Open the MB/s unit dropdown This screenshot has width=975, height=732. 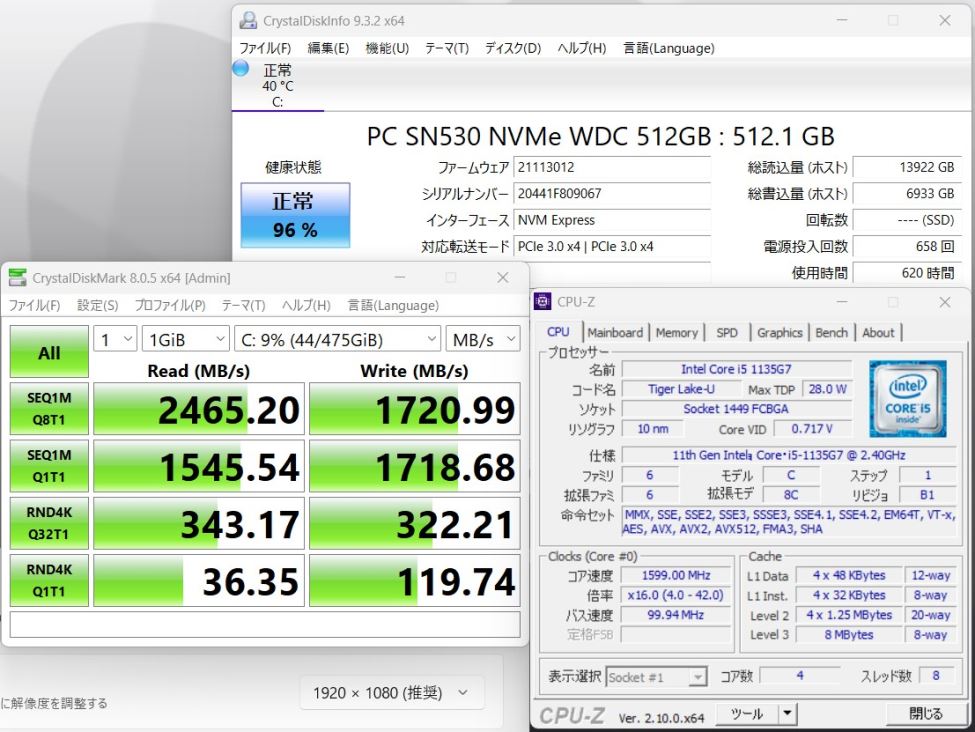[483, 339]
